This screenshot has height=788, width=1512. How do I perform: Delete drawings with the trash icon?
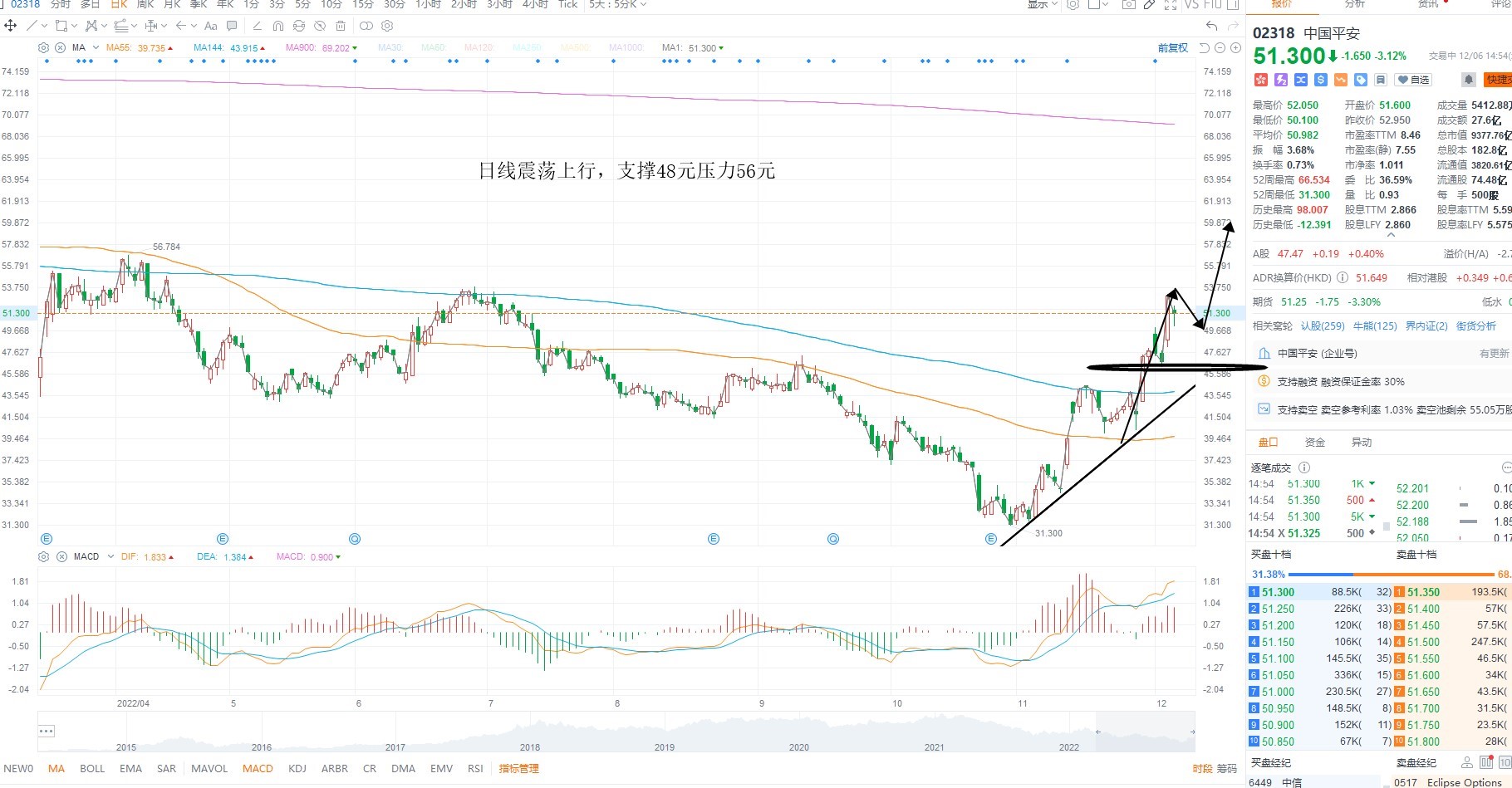pos(341,26)
